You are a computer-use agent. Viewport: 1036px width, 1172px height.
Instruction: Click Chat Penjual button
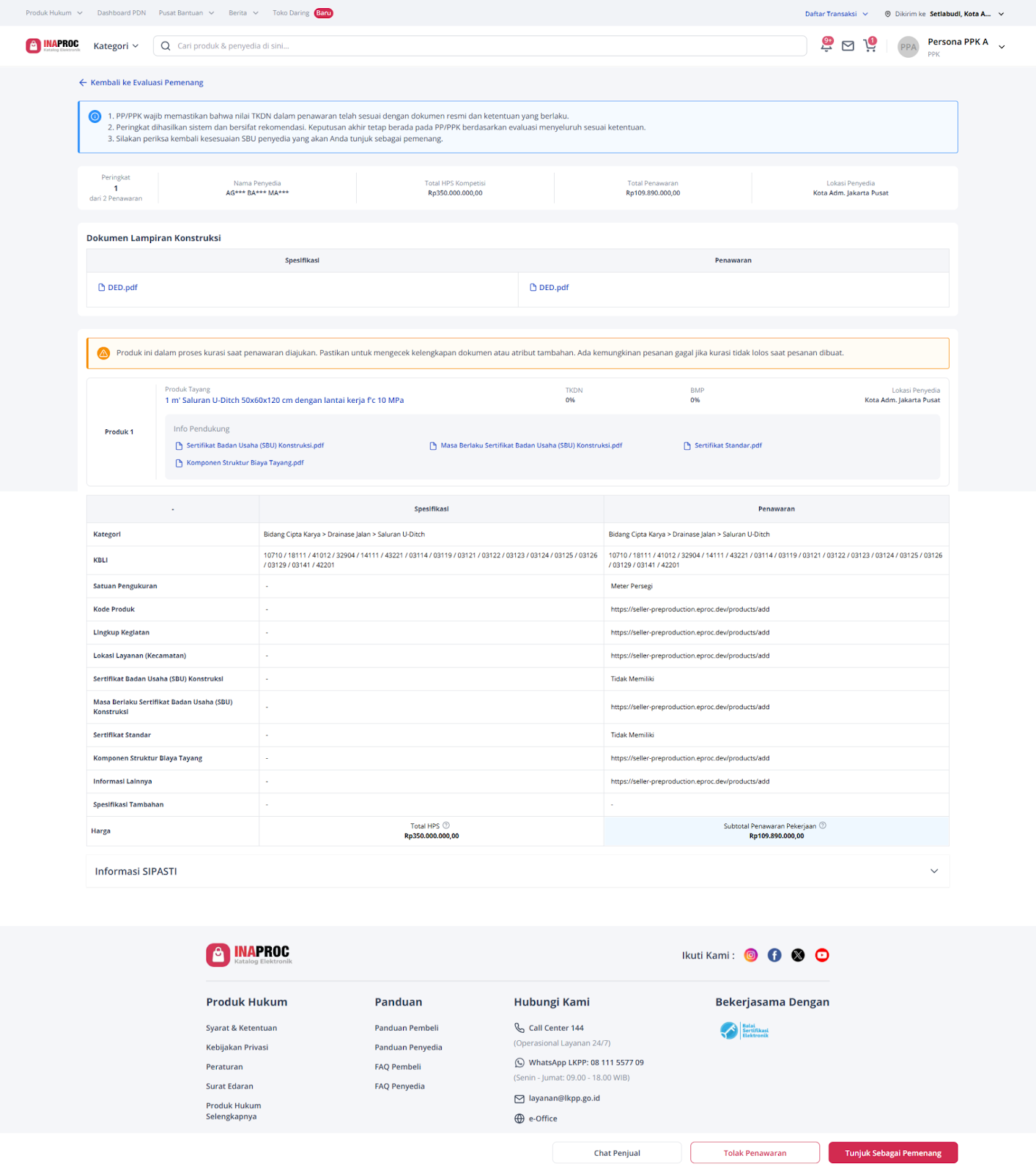(617, 1153)
